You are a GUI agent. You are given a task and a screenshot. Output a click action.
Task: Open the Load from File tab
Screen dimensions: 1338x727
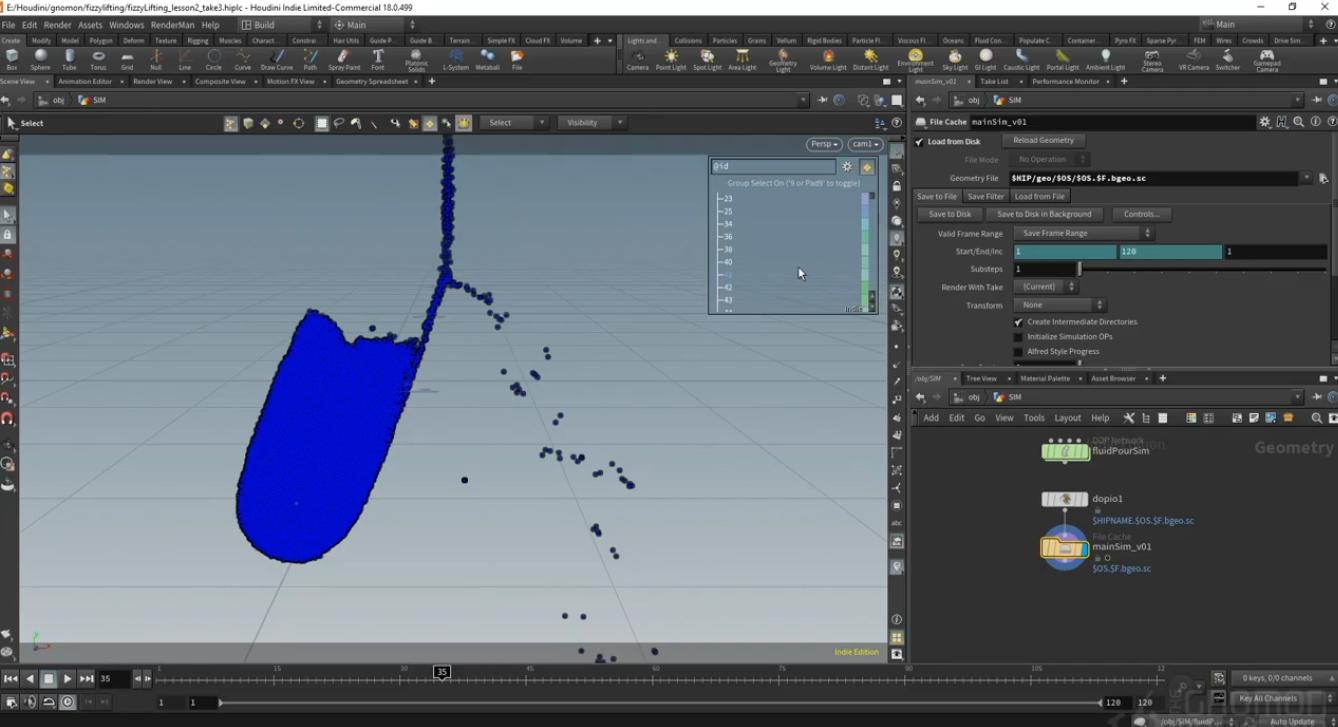pos(1040,197)
